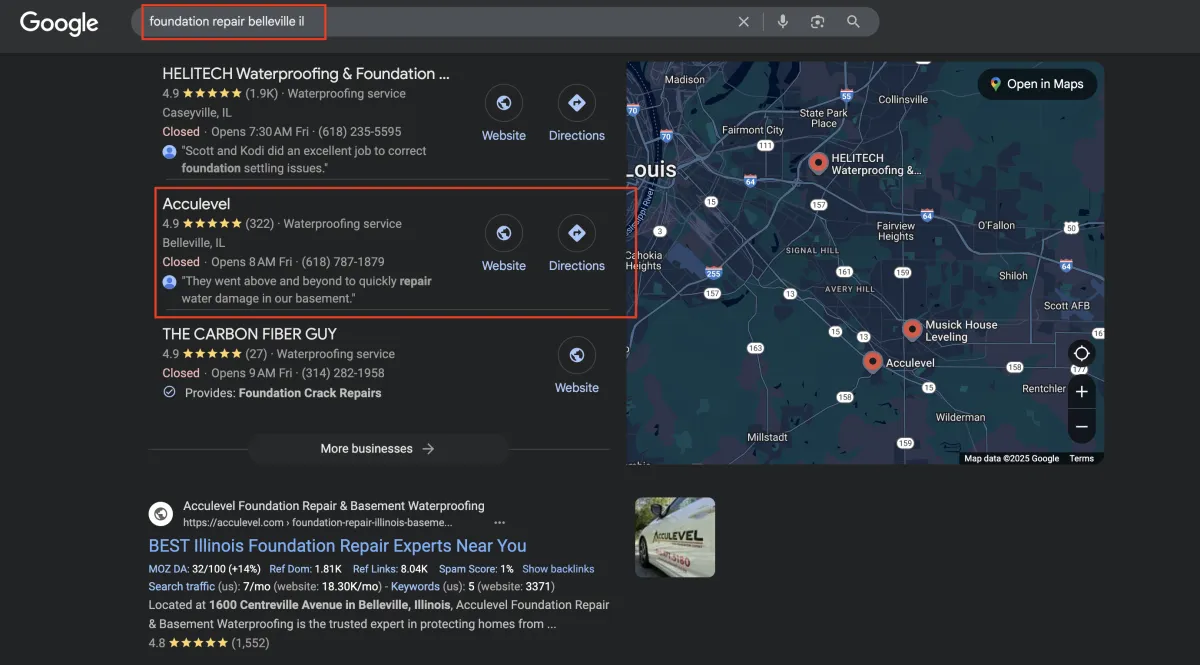Open the Acculevel business listing title
The height and width of the screenshot is (665, 1200).
pos(196,204)
